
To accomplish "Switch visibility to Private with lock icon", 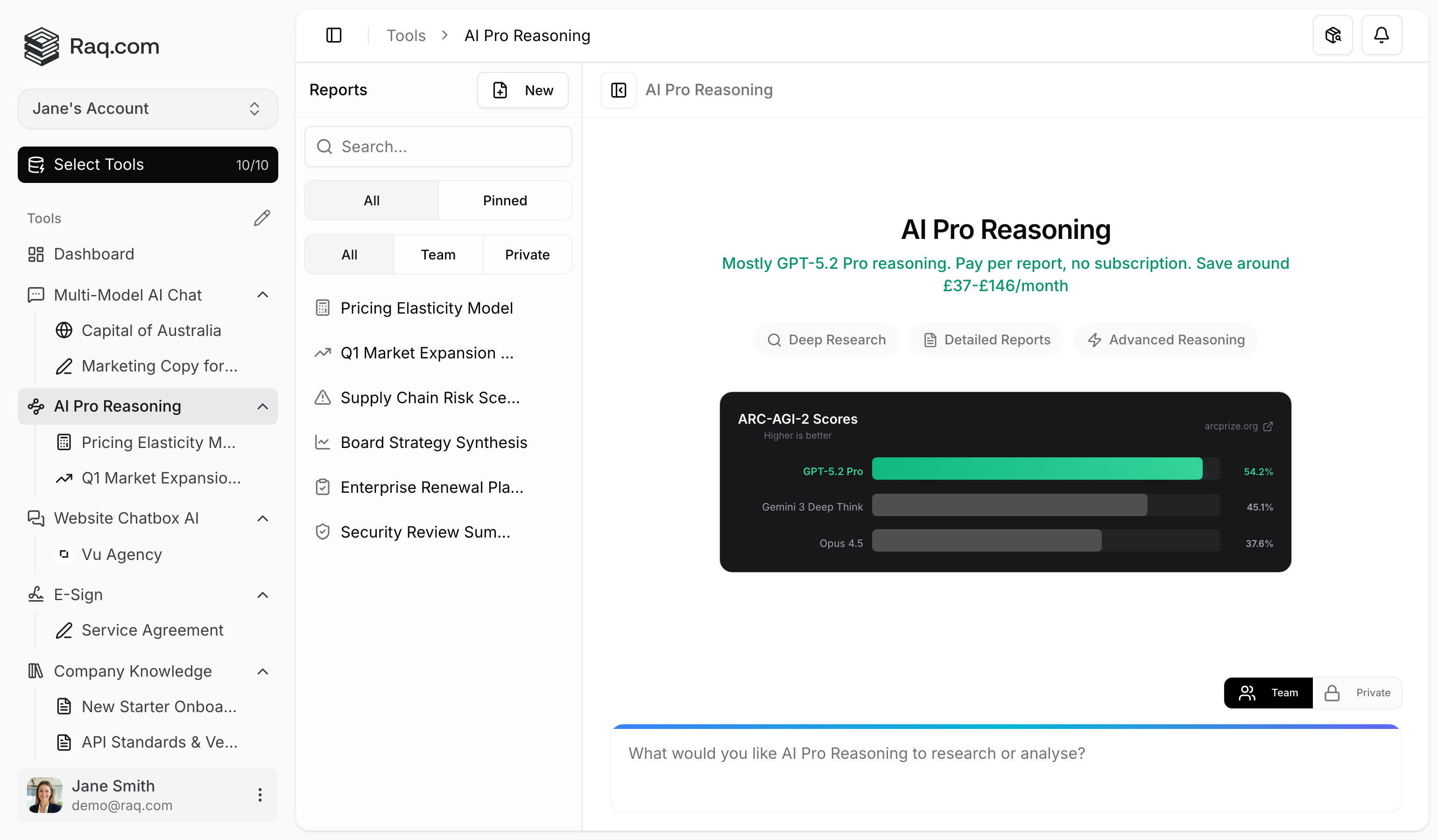I will 1357,693.
